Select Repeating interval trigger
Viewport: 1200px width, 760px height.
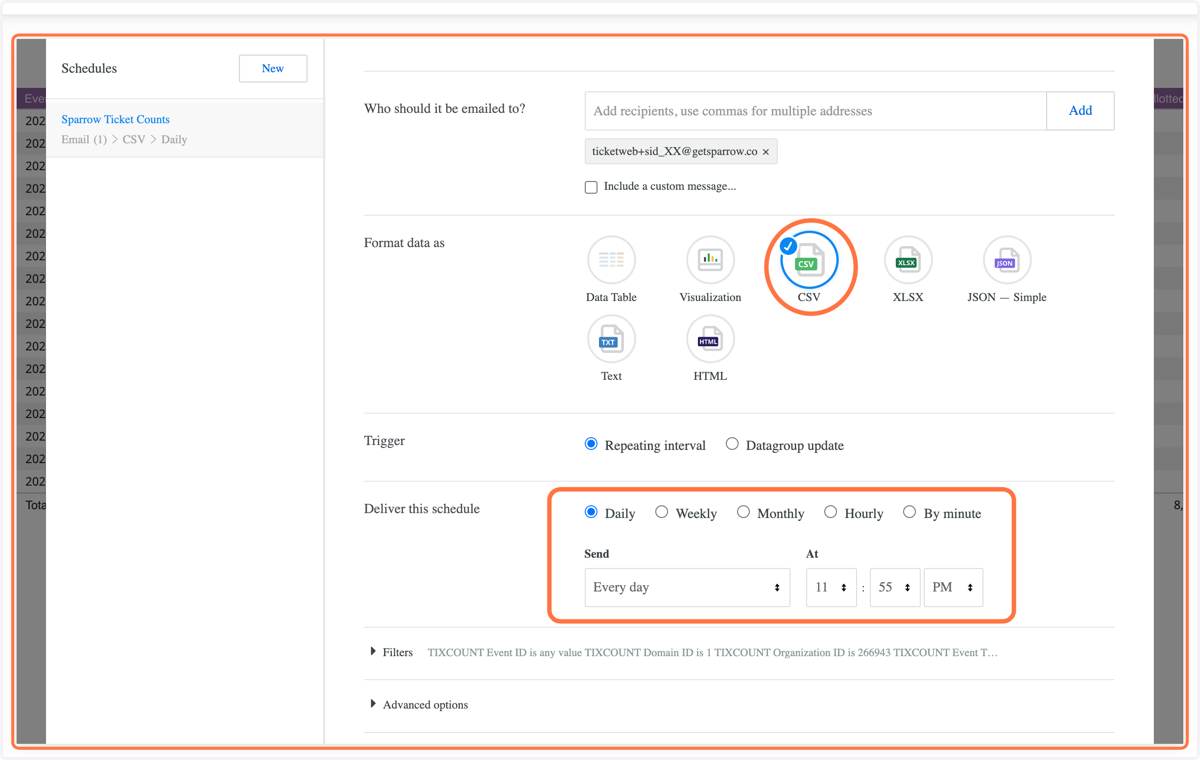(591, 444)
